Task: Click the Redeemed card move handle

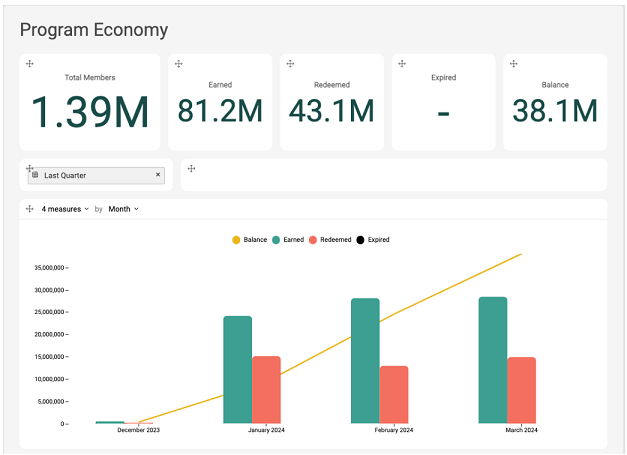Action: coord(290,64)
